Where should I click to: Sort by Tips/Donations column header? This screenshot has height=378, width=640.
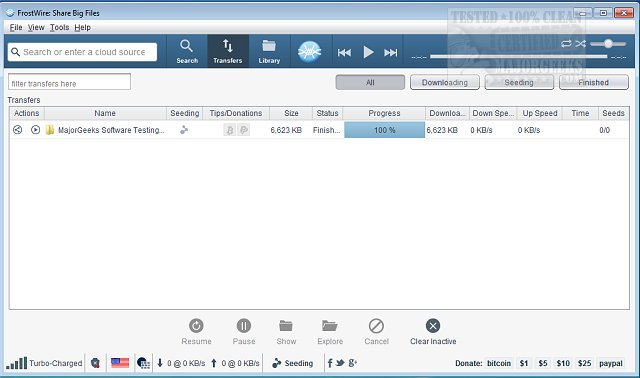236,113
